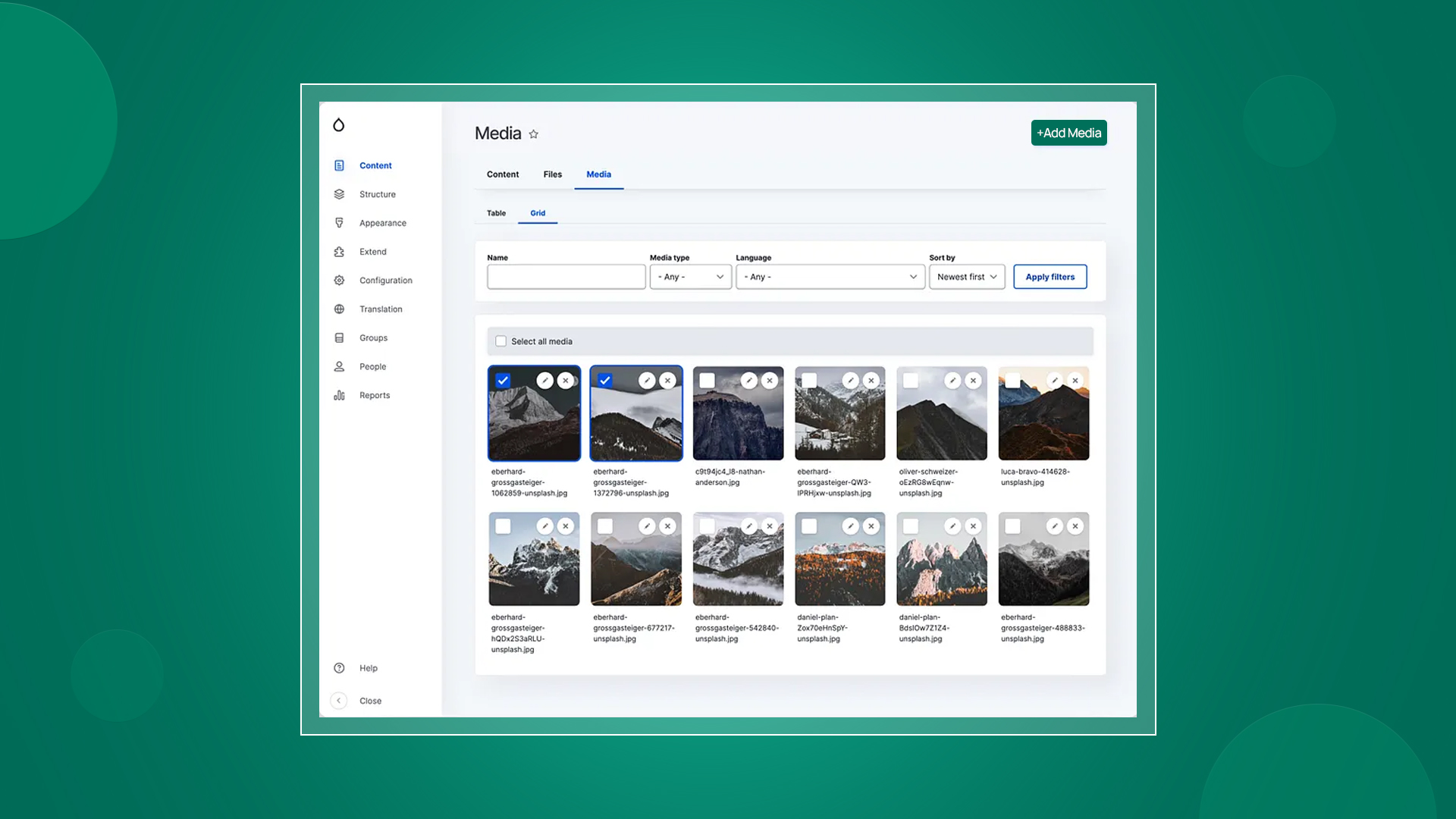The height and width of the screenshot is (819, 1456).
Task: Click into the Name filter field
Action: point(566,277)
